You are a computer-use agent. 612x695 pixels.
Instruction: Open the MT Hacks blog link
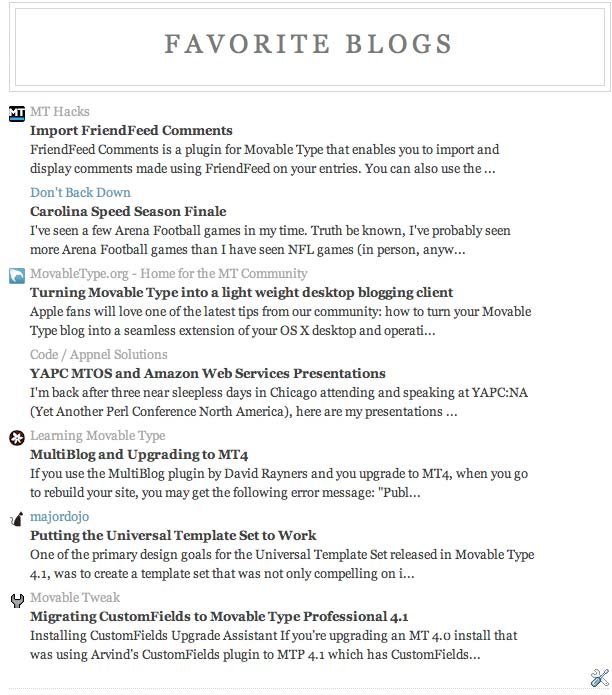click(x=60, y=111)
